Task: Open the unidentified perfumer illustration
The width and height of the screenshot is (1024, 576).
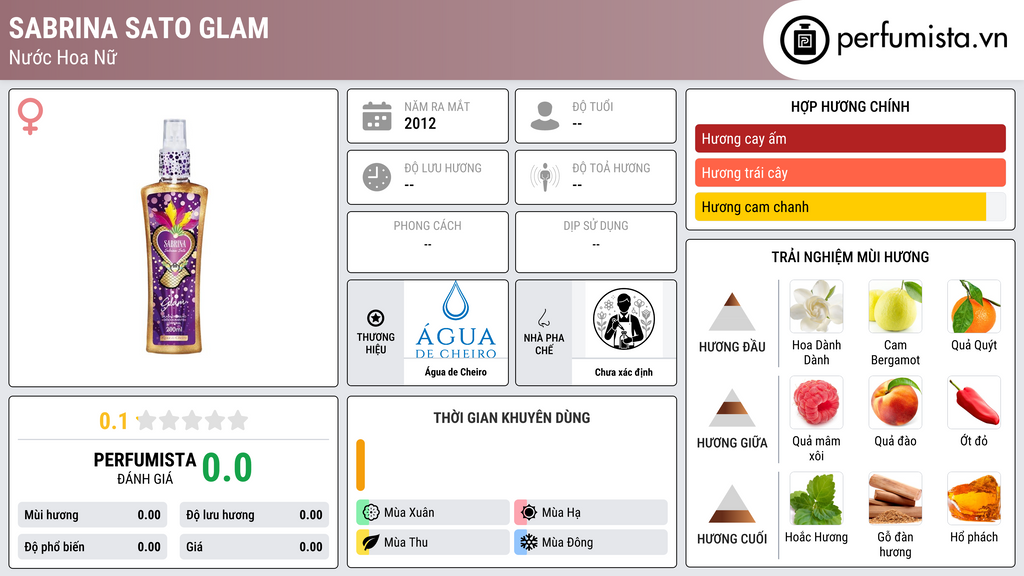Action: (624, 319)
